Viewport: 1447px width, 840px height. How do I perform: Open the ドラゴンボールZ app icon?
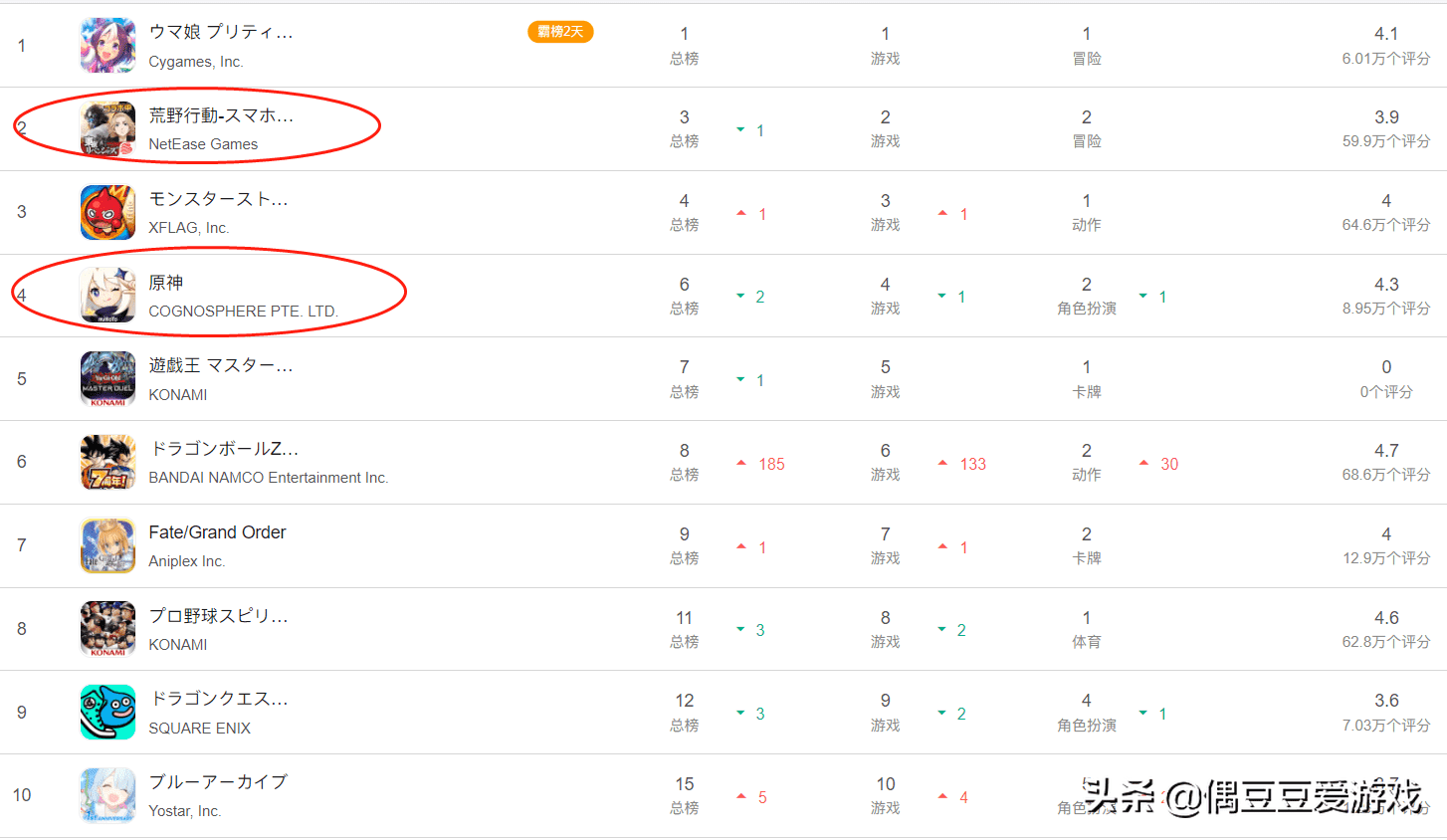pyautogui.click(x=107, y=462)
